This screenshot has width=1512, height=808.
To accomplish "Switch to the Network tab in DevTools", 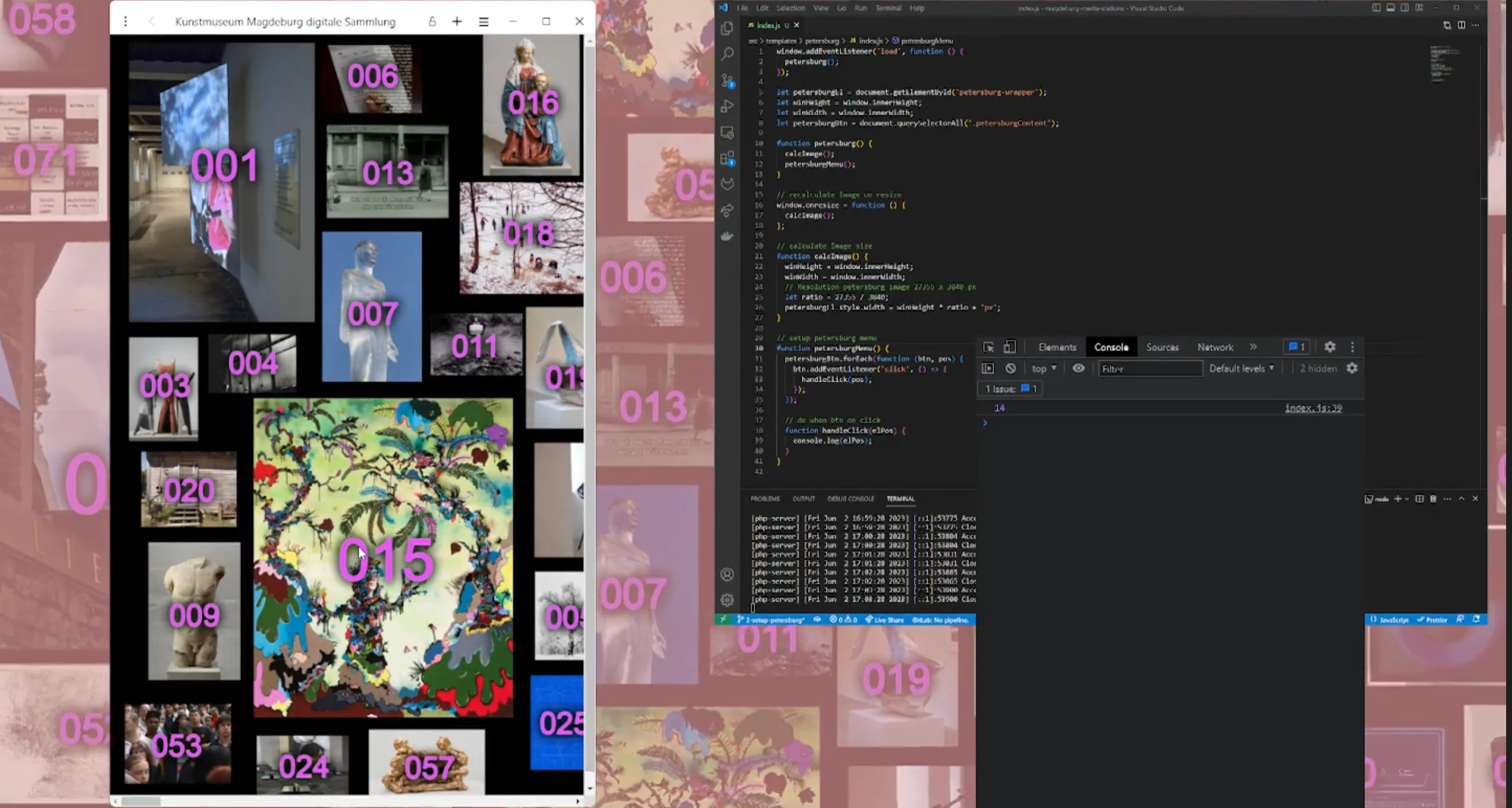I will [1215, 347].
